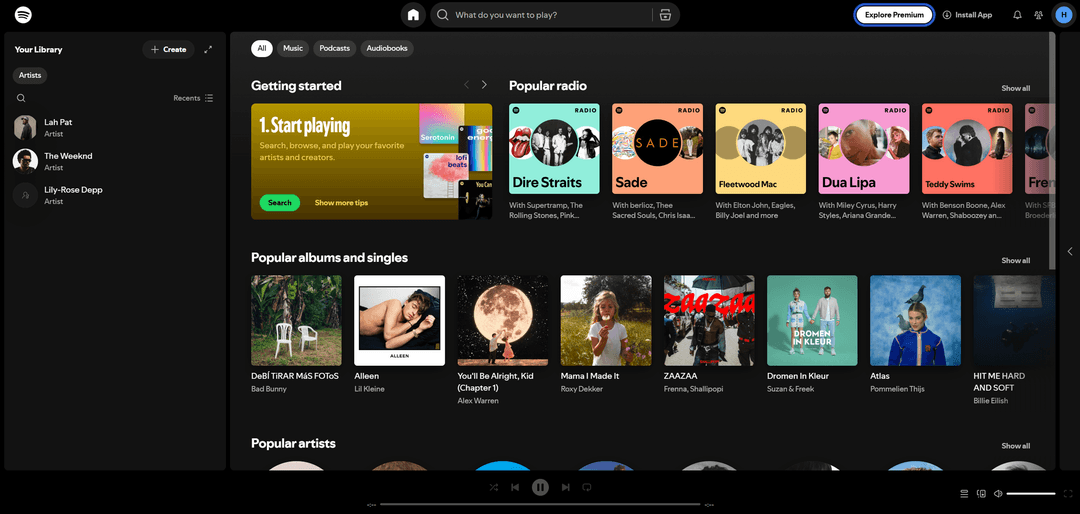Click the Install App link
The width and height of the screenshot is (1080, 514).
click(x=967, y=14)
